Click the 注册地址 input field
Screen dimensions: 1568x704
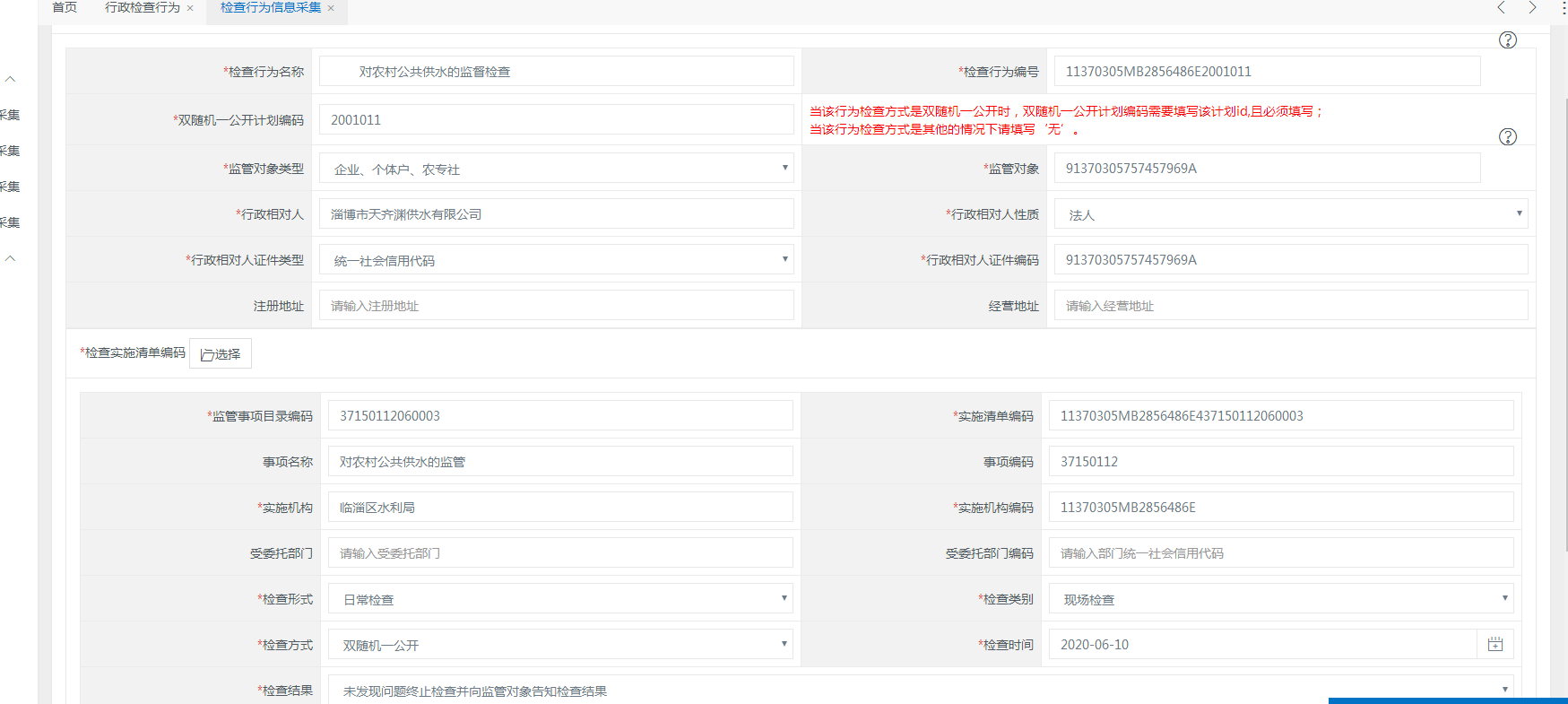[556, 306]
